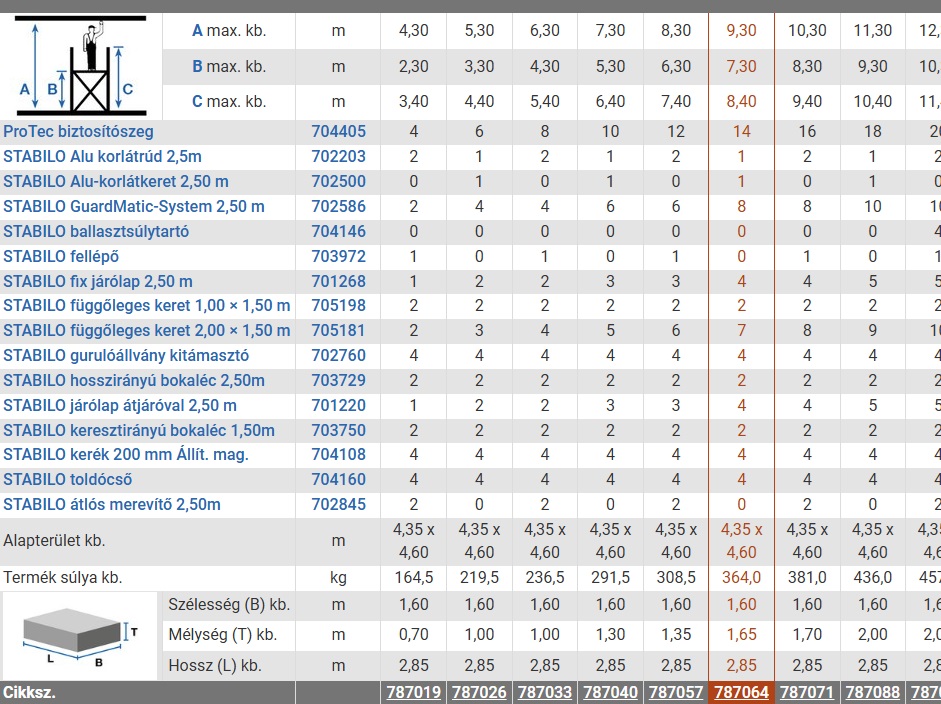Click article number 705181
This screenshot has width=941, height=704.
click(338, 331)
